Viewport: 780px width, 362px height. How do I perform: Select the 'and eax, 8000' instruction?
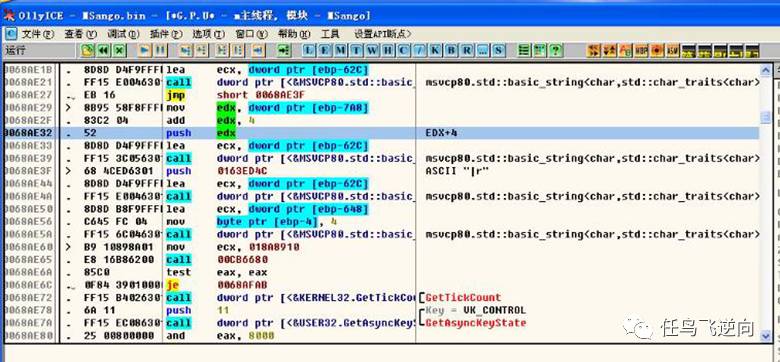(220, 336)
